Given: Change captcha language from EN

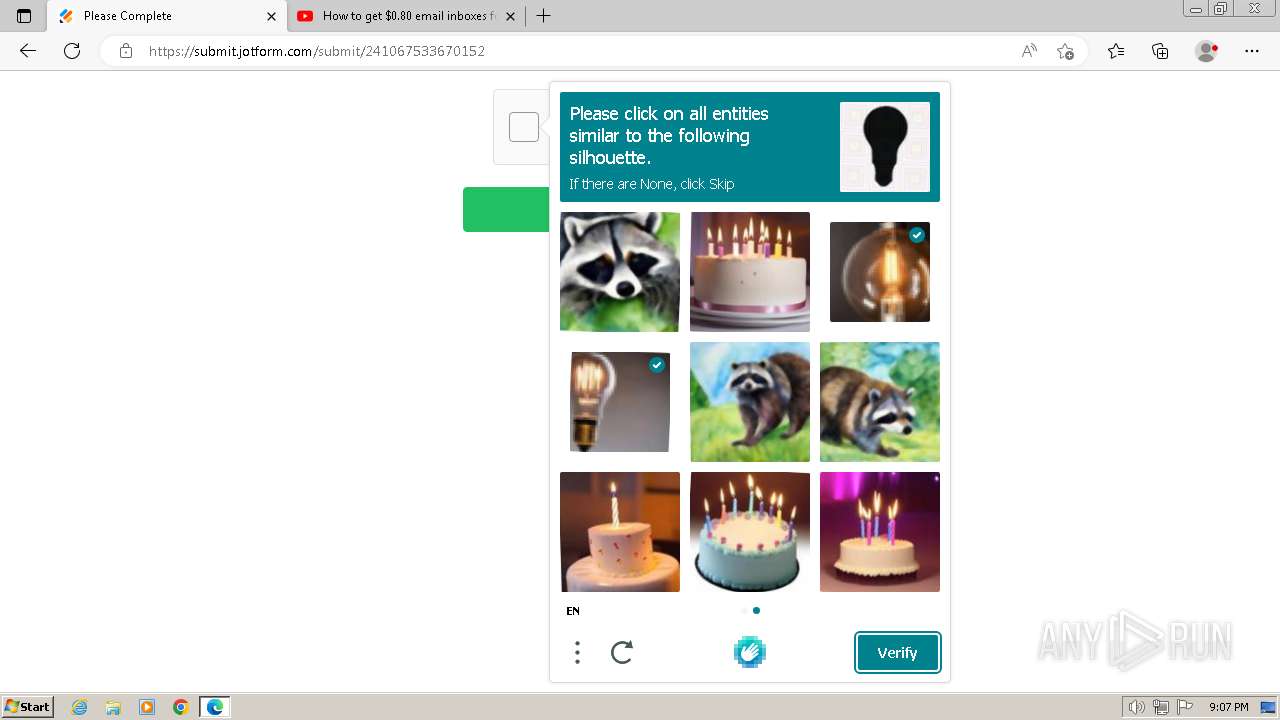Looking at the screenshot, I should pyautogui.click(x=573, y=611).
